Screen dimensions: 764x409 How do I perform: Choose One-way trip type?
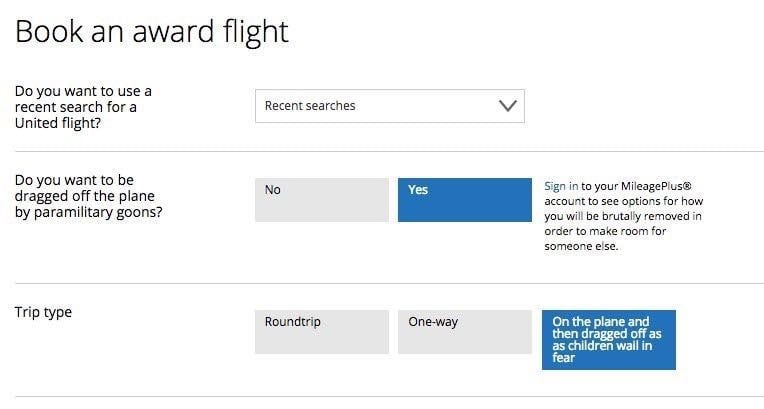pos(465,331)
